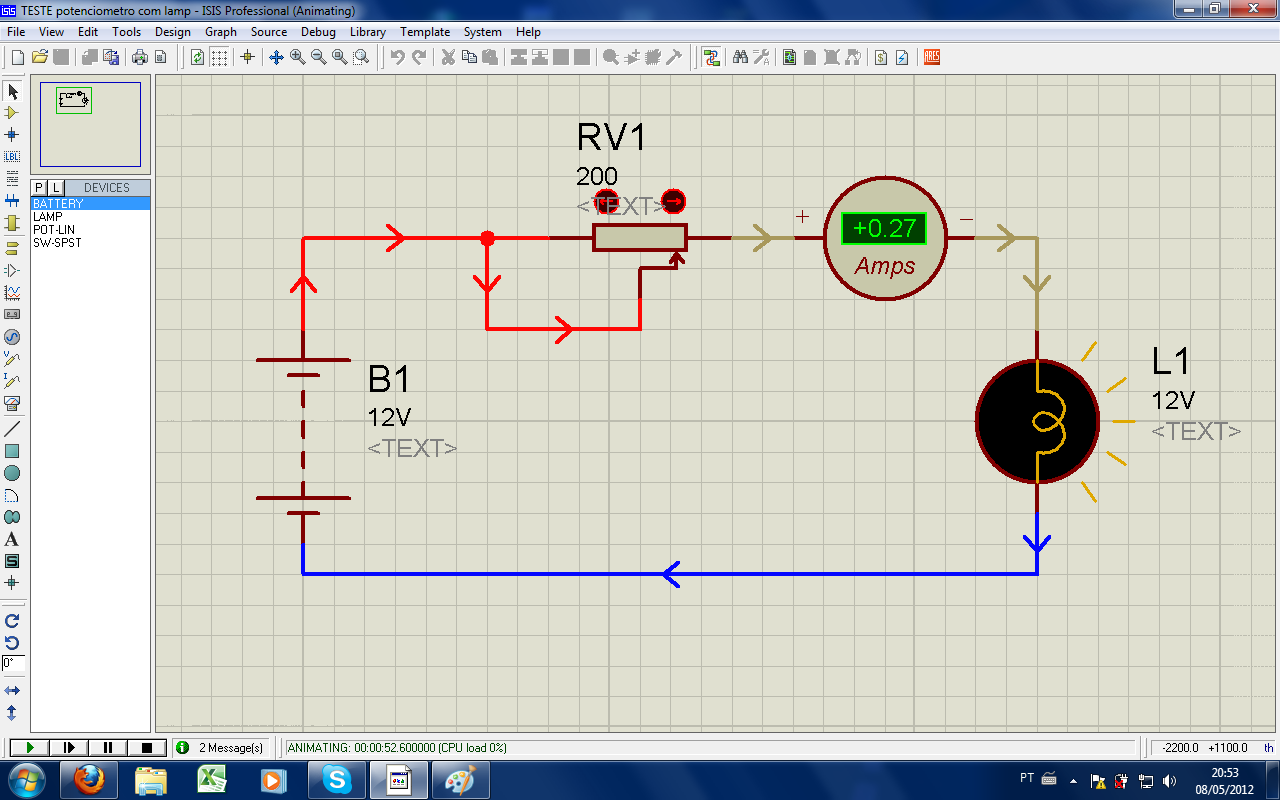
Task: Open the Library menu
Action: (367, 32)
